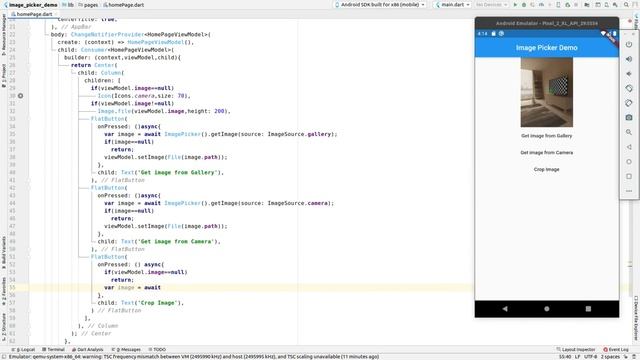Image resolution: width=640 pixels, height=360 pixels.
Task: Rotate the emulator left icon
Action: point(629,88)
